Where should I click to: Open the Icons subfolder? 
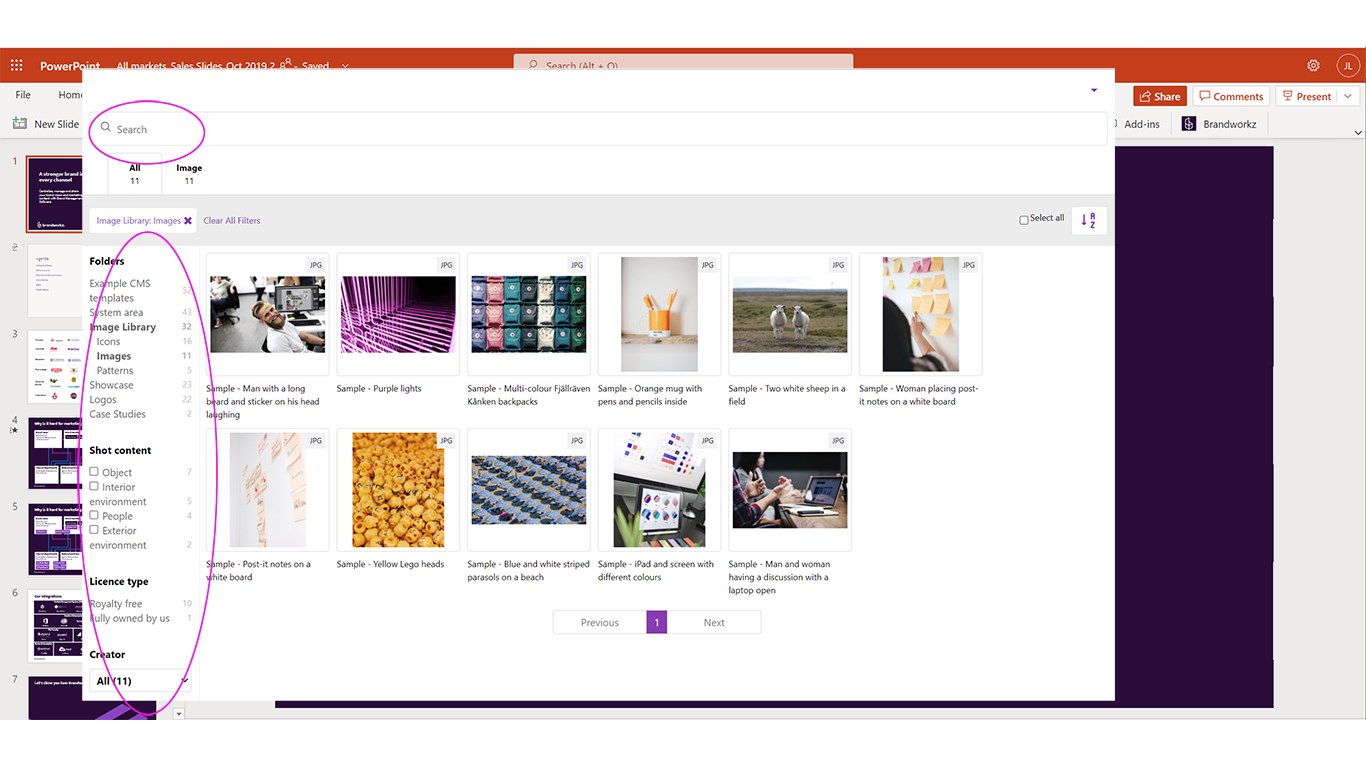point(109,342)
